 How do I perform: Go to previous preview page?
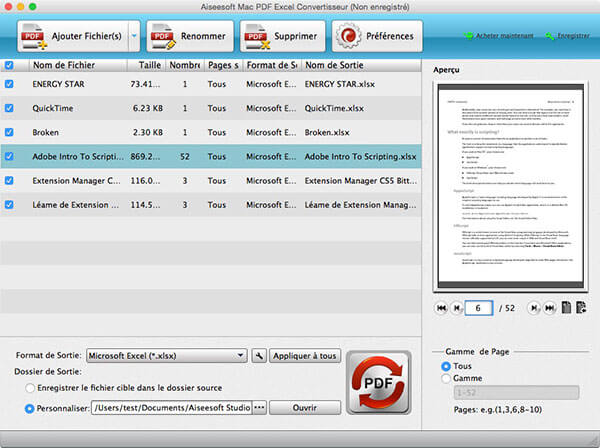click(457, 308)
